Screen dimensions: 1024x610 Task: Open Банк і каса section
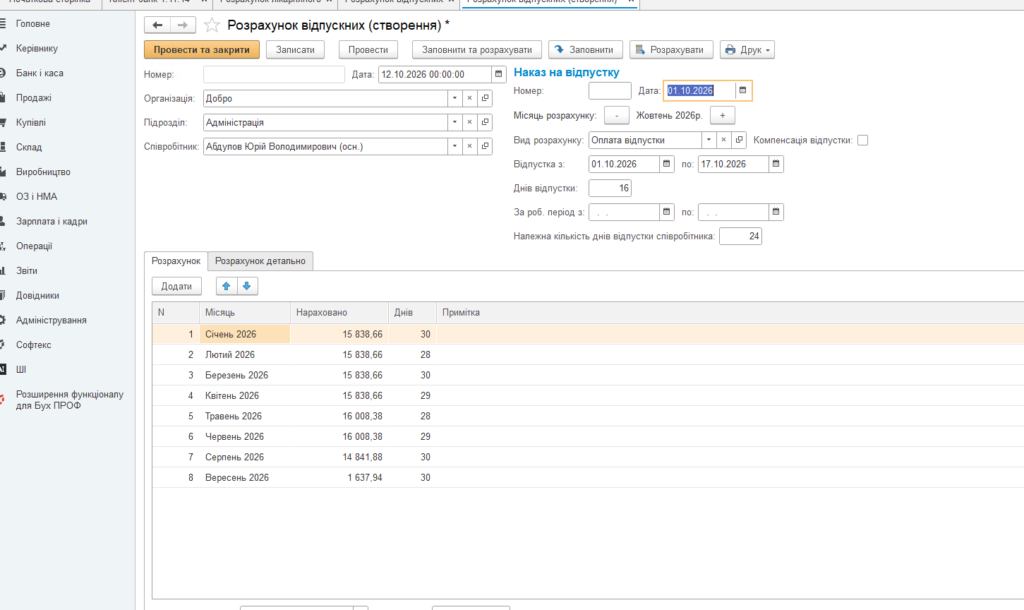[40, 73]
